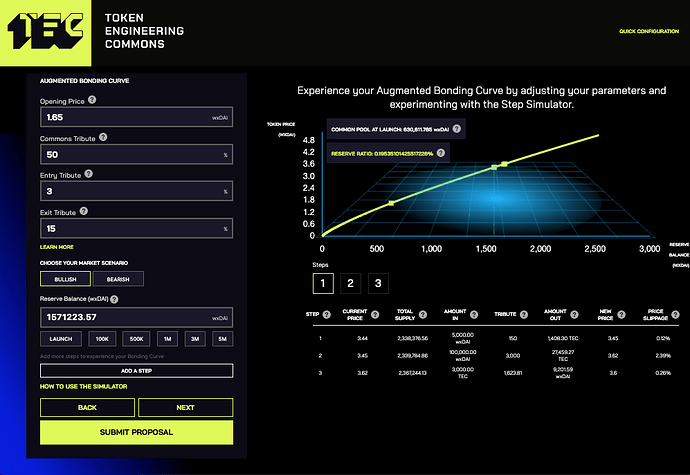Set reserve balance to Launch preset
Image resolution: width=690 pixels, height=475 pixels.
(61, 339)
